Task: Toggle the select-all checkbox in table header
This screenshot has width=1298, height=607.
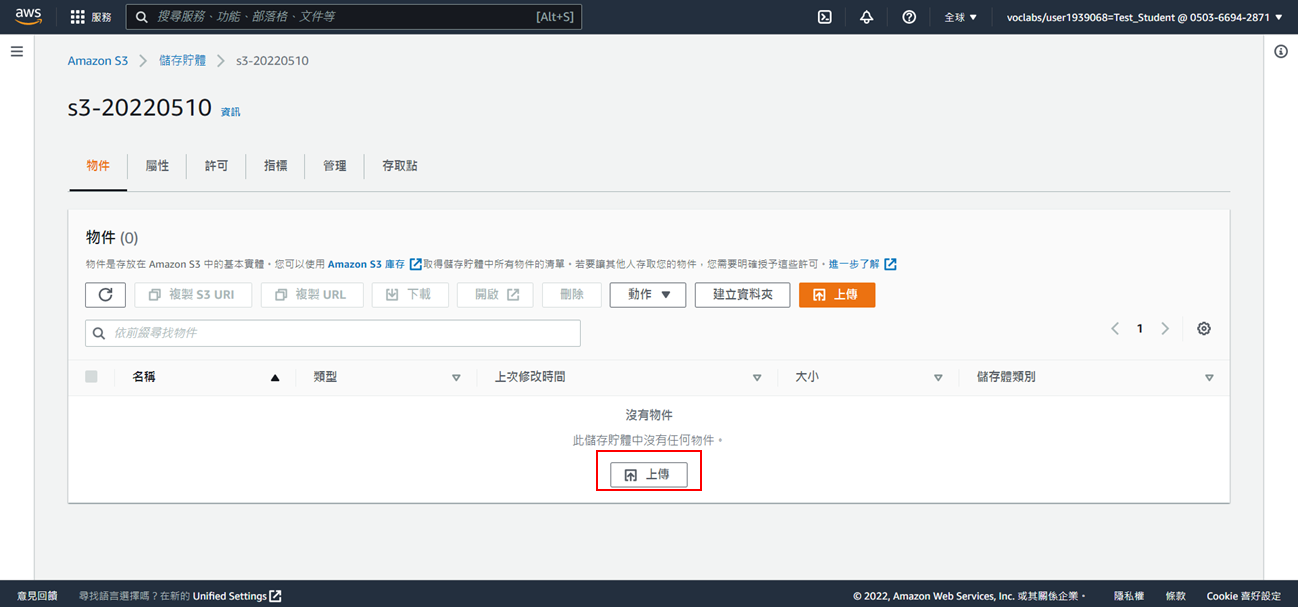Action: coord(92,377)
